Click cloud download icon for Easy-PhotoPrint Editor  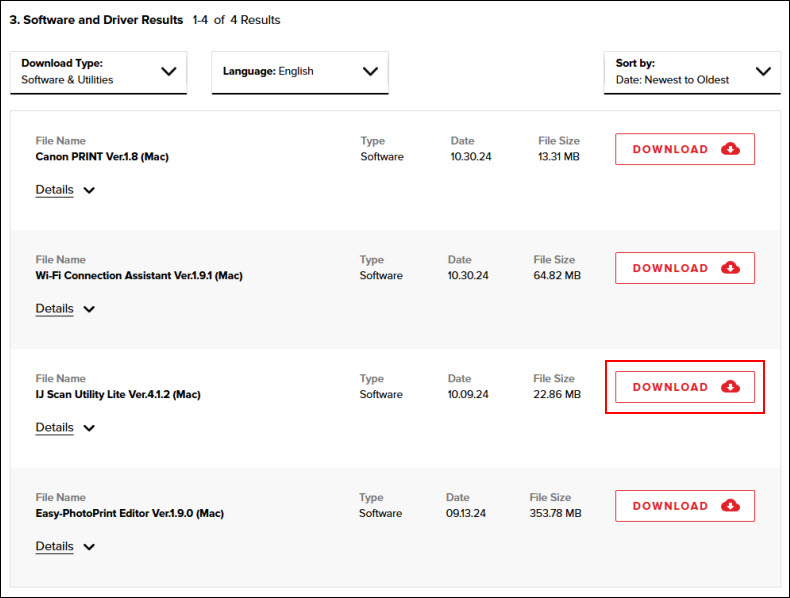point(730,506)
